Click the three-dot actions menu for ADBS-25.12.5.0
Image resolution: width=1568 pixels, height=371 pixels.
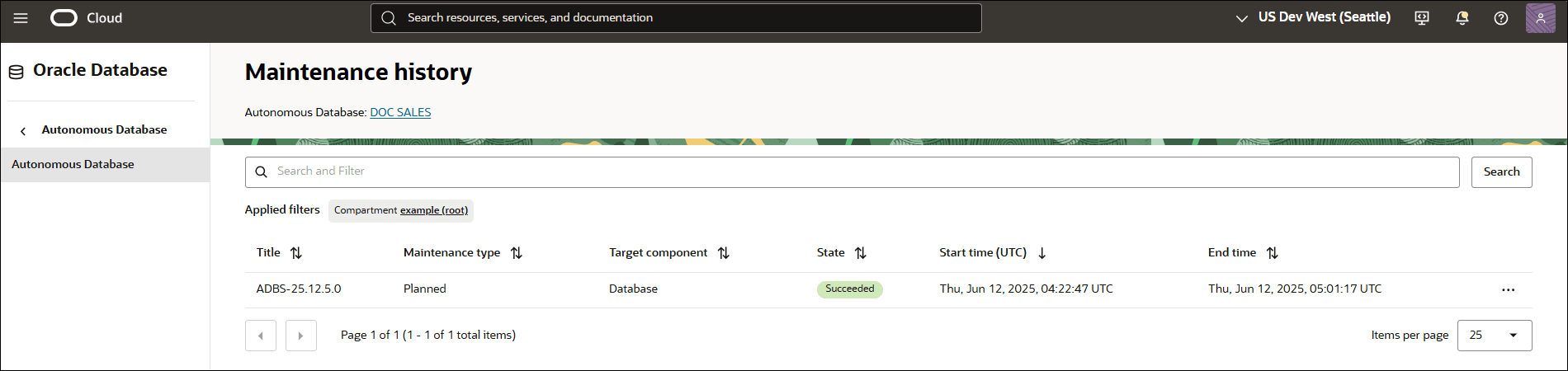tap(1508, 289)
